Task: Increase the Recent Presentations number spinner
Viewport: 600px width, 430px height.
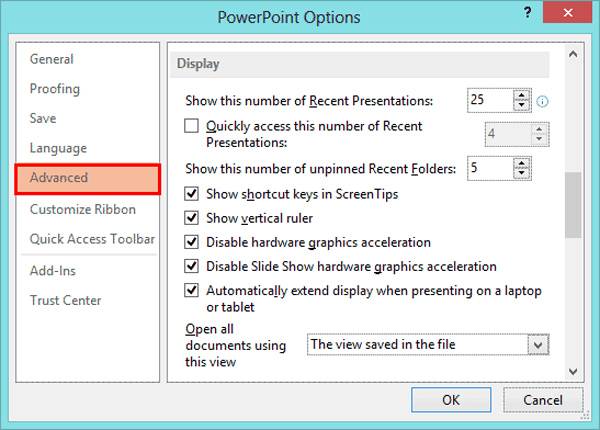Action: pyautogui.click(x=521, y=95)
